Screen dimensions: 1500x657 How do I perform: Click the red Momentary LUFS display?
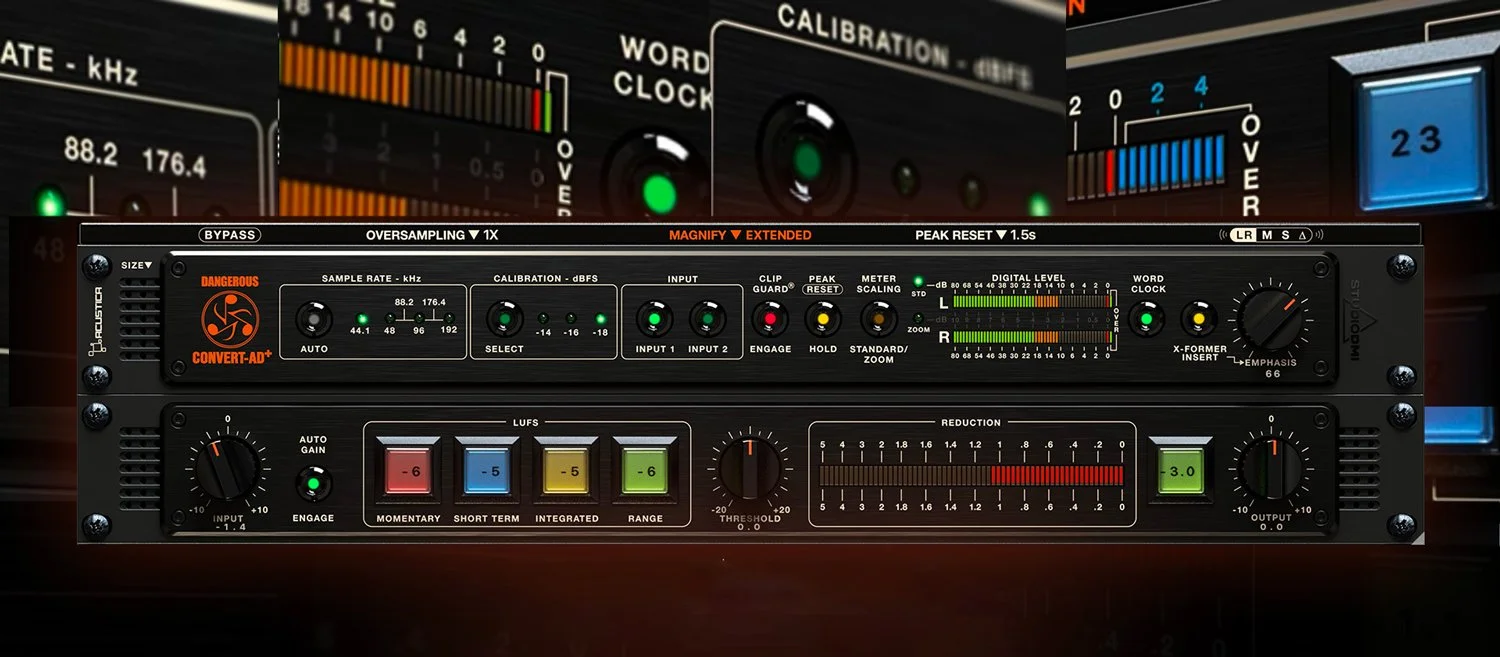(x=408, y=471)
